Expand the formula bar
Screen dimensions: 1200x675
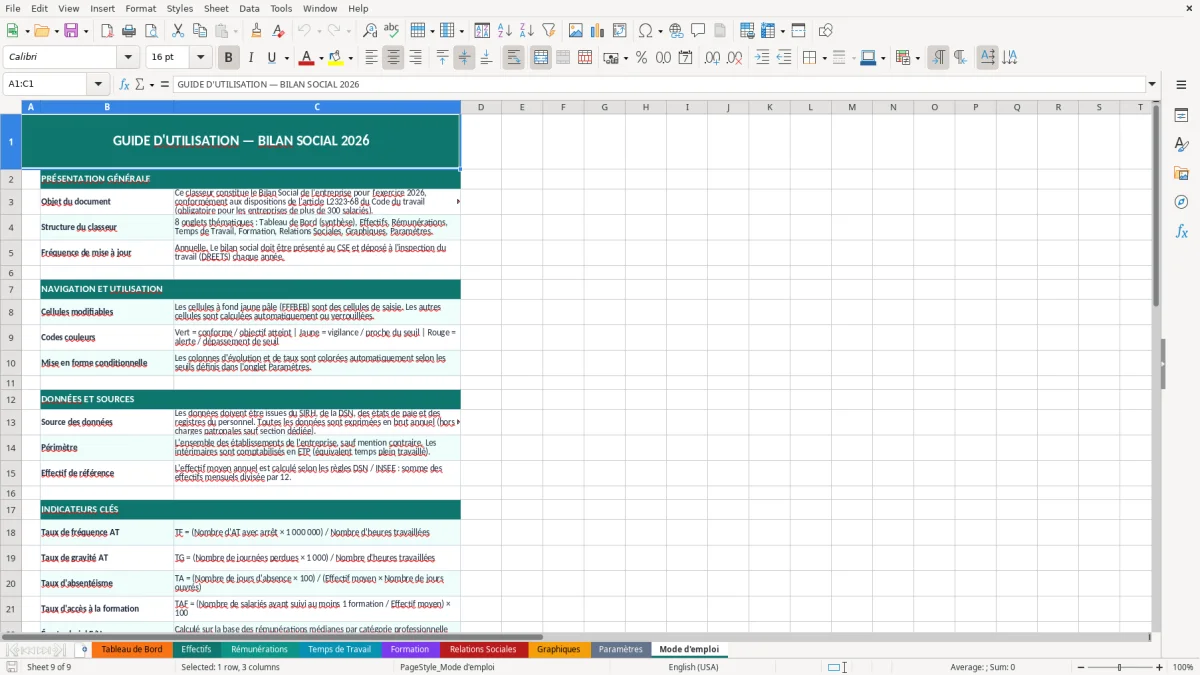point(1153,84)
